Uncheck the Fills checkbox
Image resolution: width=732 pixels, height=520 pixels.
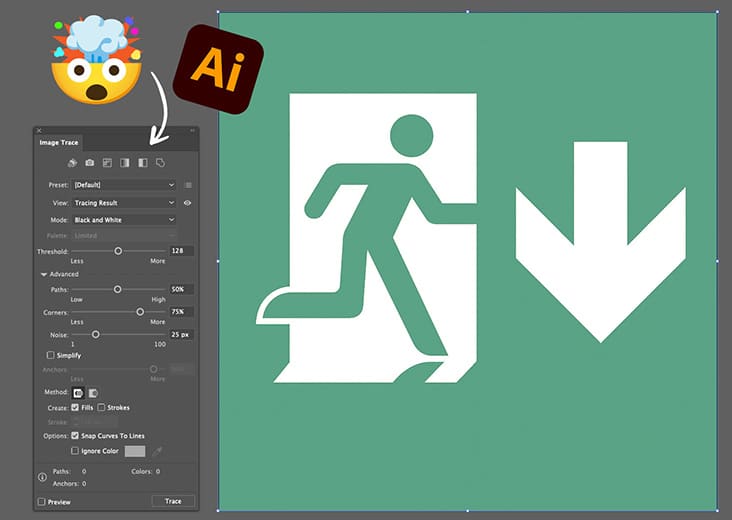(75, 408)
